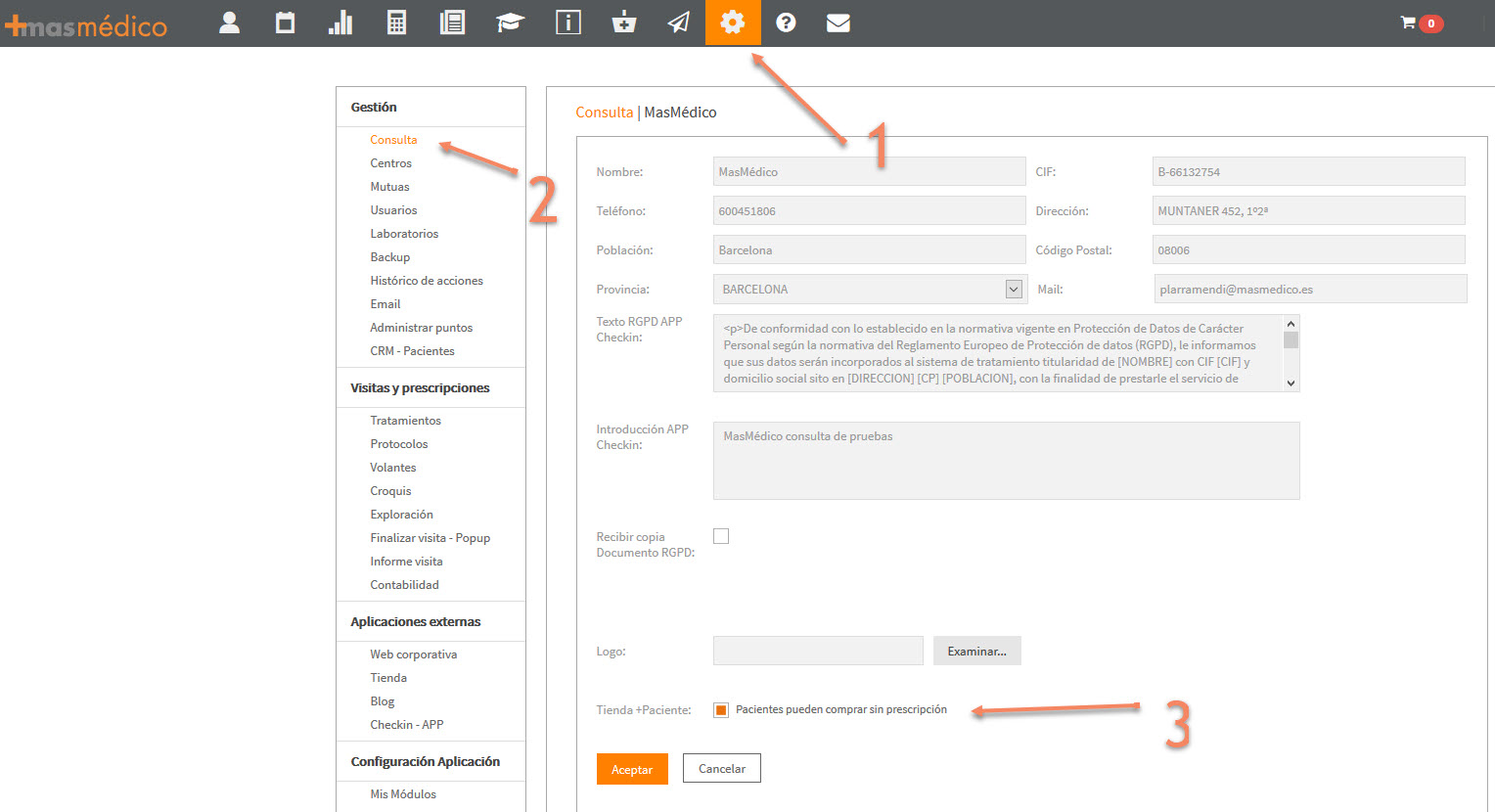1495x812 pixels.
Task: Open Finalizar visita - Popup menu item
Action: [430, 538]
